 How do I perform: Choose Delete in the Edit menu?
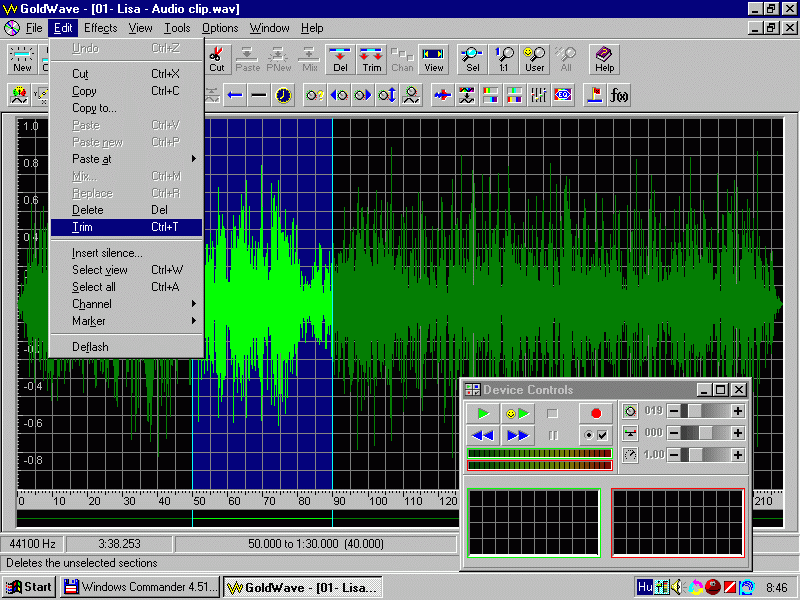point(127,210)
